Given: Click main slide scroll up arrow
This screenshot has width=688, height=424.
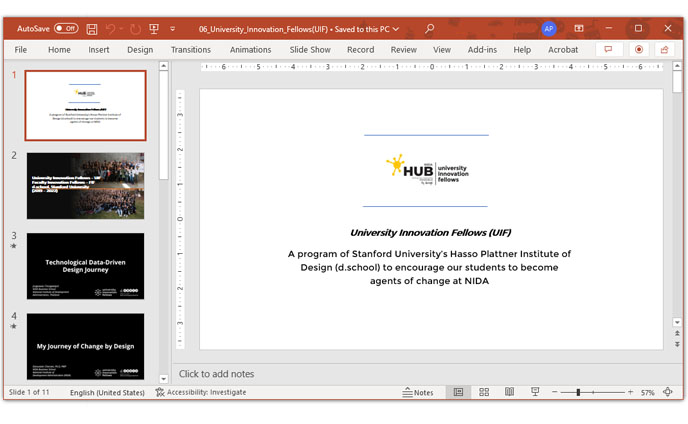Looking at the screenshot, I should coord(677,66).
